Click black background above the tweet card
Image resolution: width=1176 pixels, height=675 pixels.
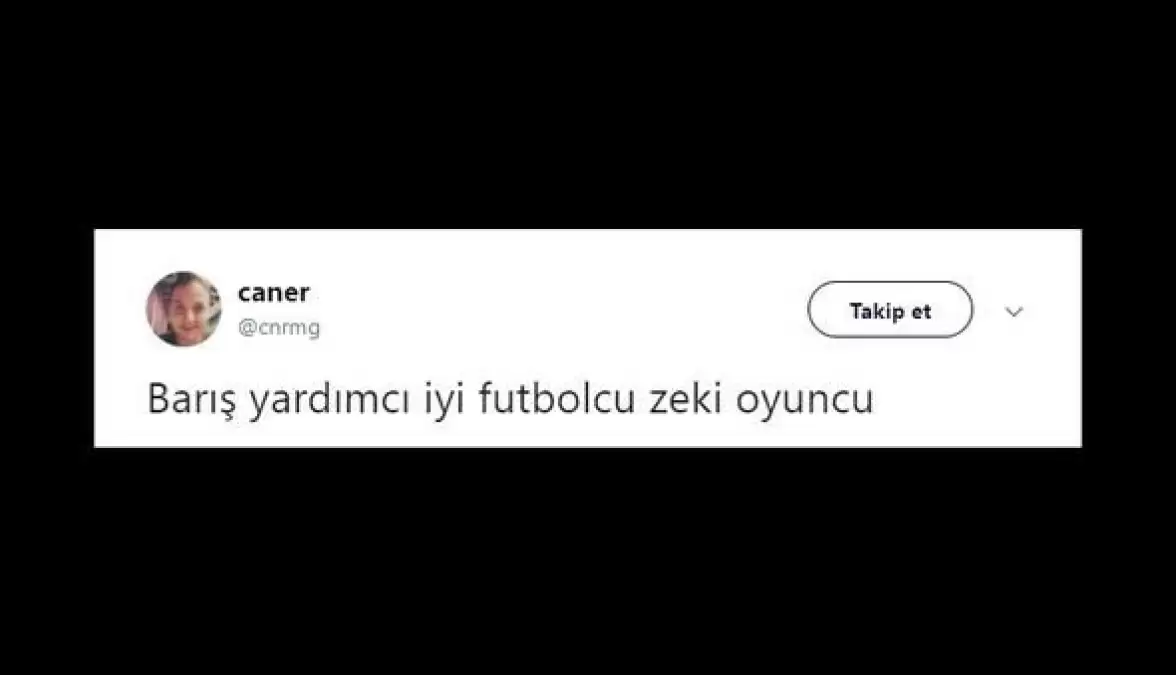(588, 112)
